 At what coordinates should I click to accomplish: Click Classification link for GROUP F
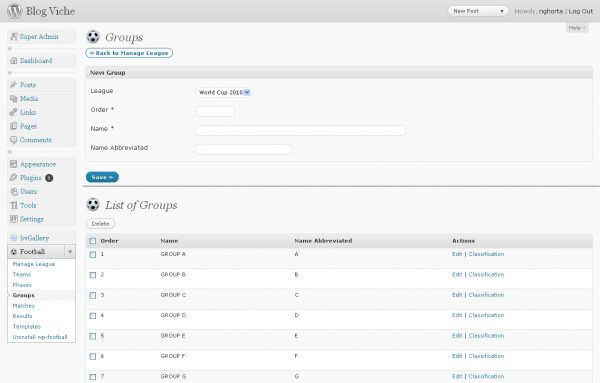(486, 356)
